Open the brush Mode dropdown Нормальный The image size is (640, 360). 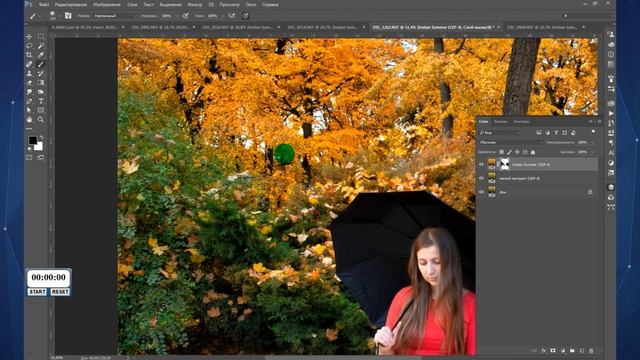[x=115, y=16]
